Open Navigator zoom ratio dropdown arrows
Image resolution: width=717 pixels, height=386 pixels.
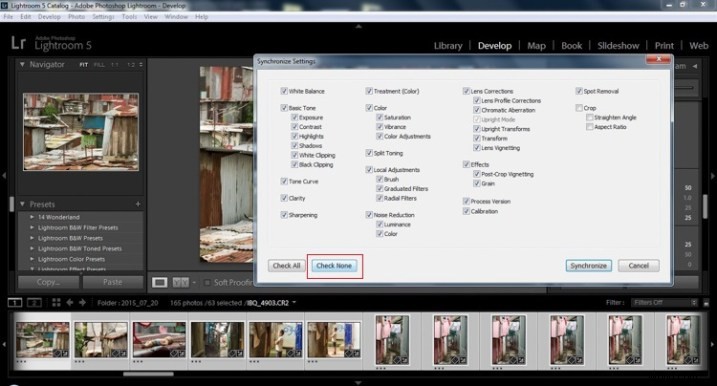pyautogui.click(x=141, y=64)
